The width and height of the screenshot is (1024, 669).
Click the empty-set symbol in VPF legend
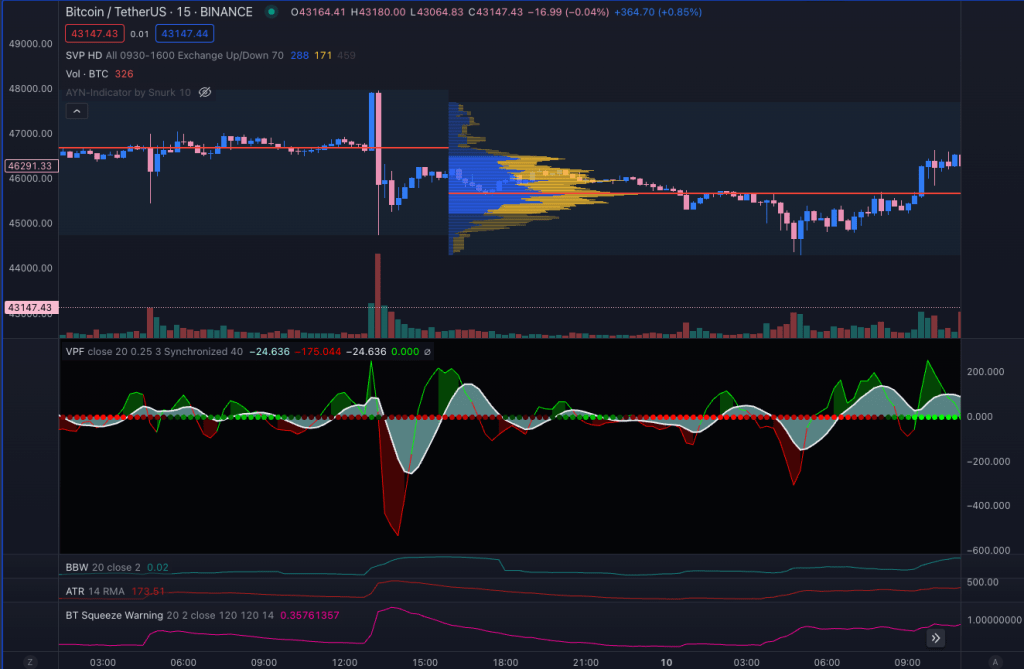point(428,352)
